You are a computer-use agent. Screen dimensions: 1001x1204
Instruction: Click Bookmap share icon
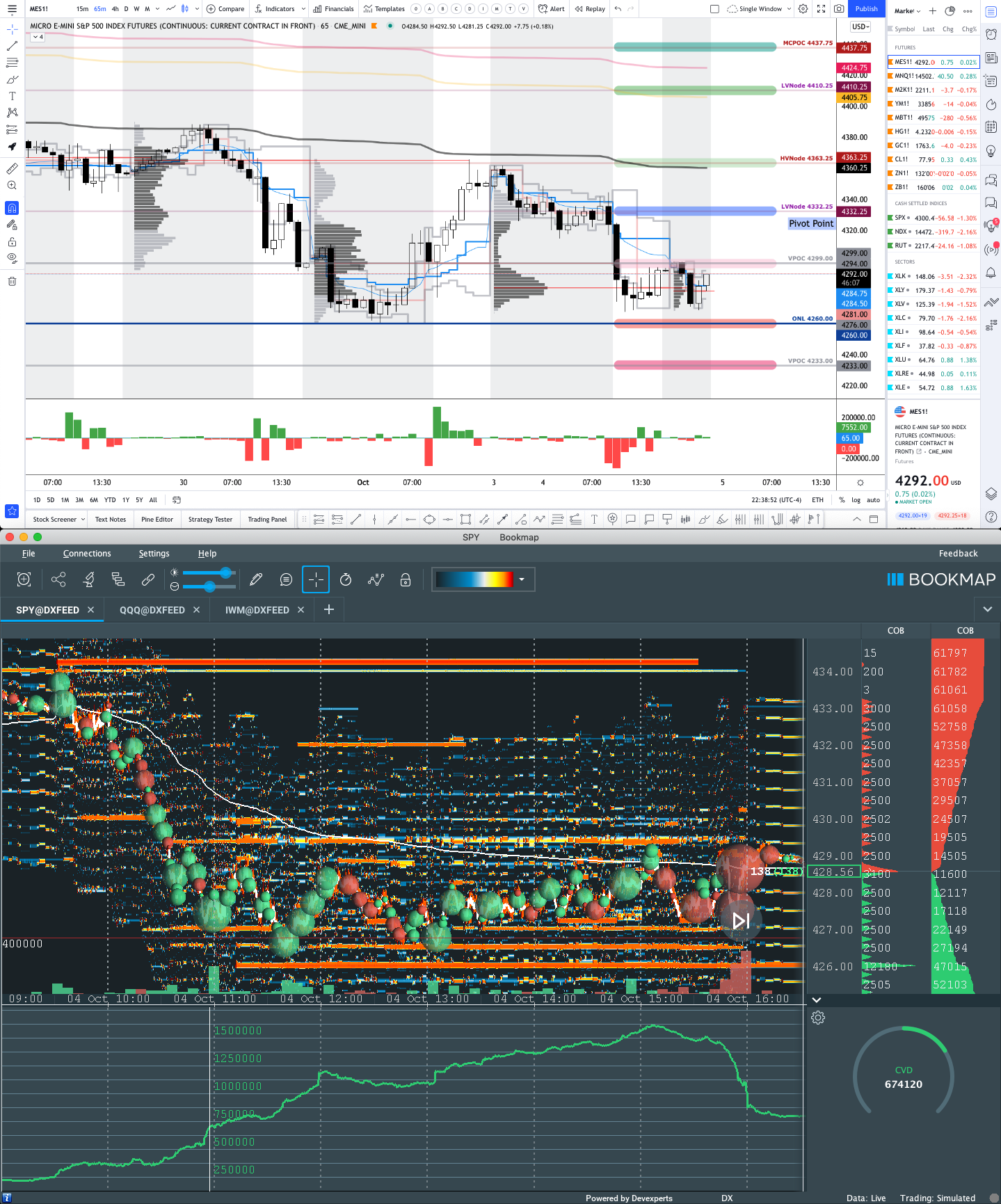pos(58,579)
